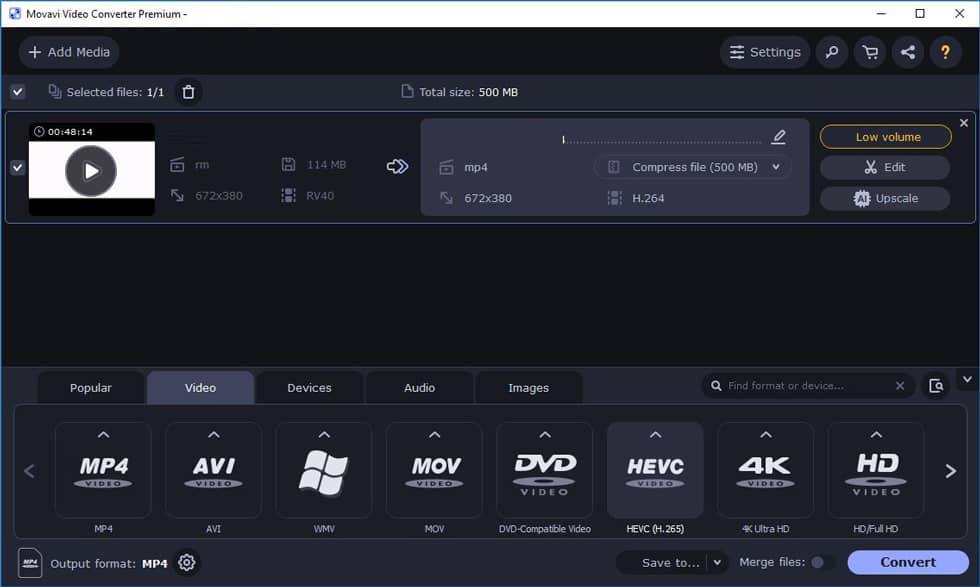Viewport: 980px width, 587px height.
Task: Delete selected files with trash icon
Action: pos(188,92)
